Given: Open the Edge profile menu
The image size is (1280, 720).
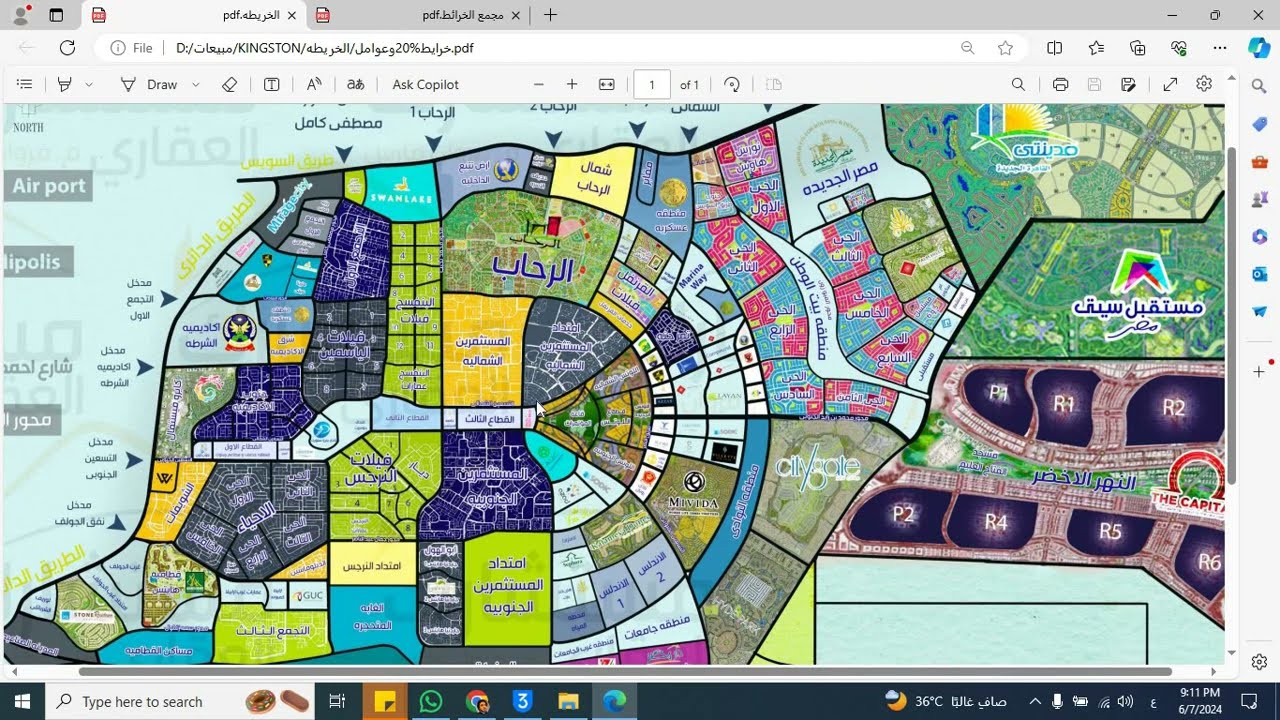Looking at the screenshot, I should coord(23,15).
